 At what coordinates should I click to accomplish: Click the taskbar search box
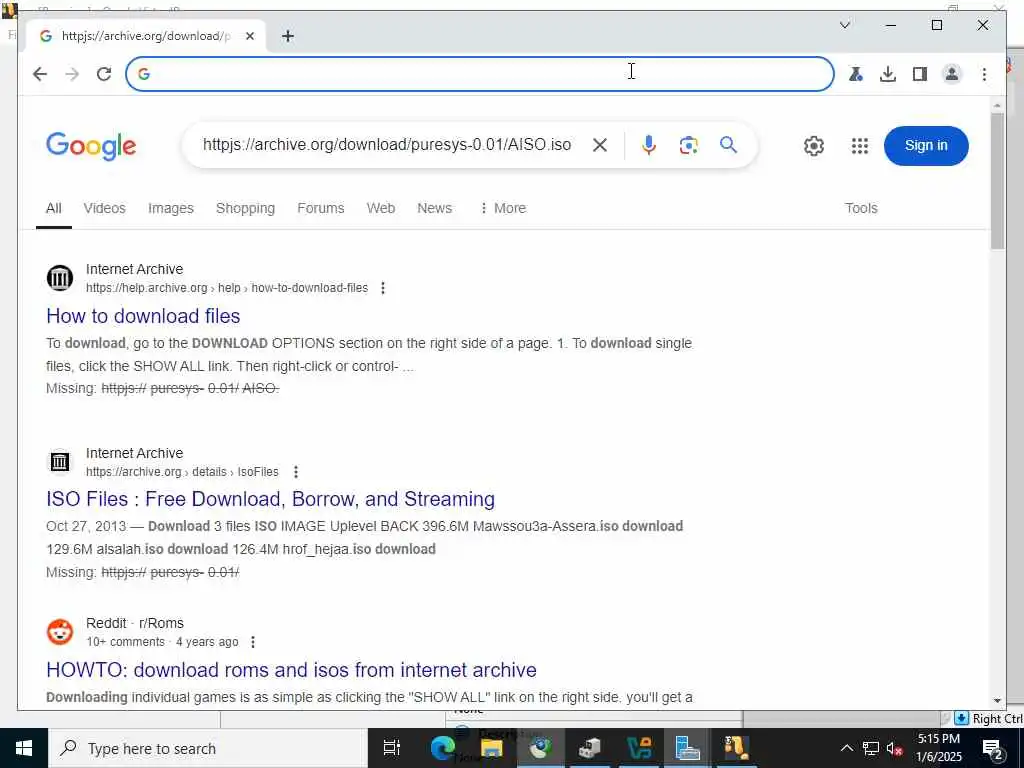click(208, 748)
